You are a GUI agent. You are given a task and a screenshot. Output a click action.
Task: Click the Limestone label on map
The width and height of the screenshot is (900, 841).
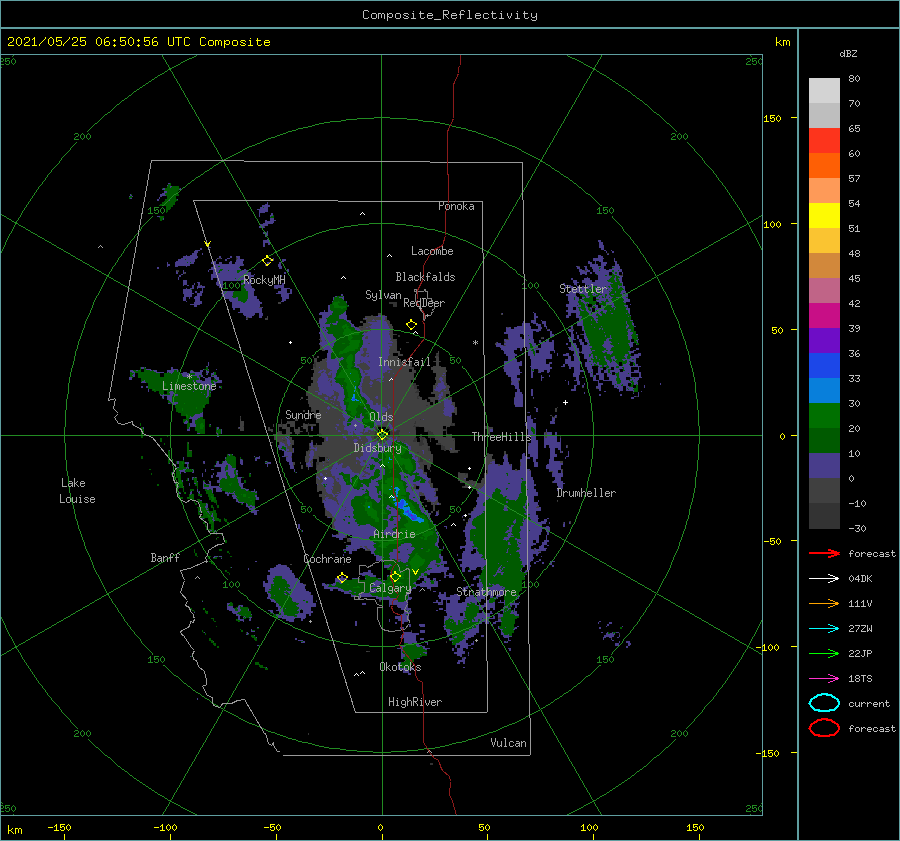(189, 386)
